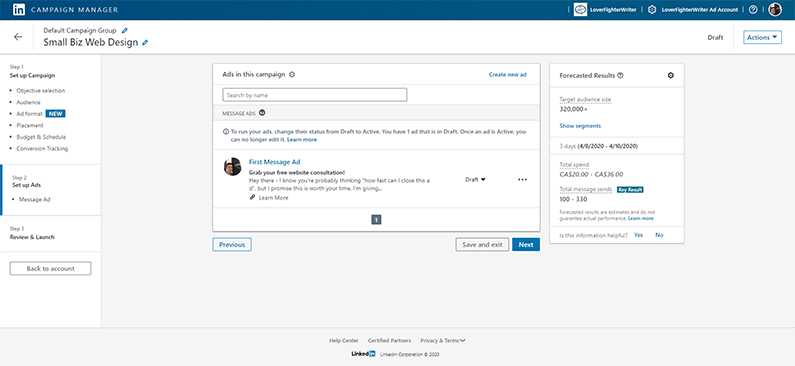
Task: Click Campaign Manager title text
Action: point(74,10)
